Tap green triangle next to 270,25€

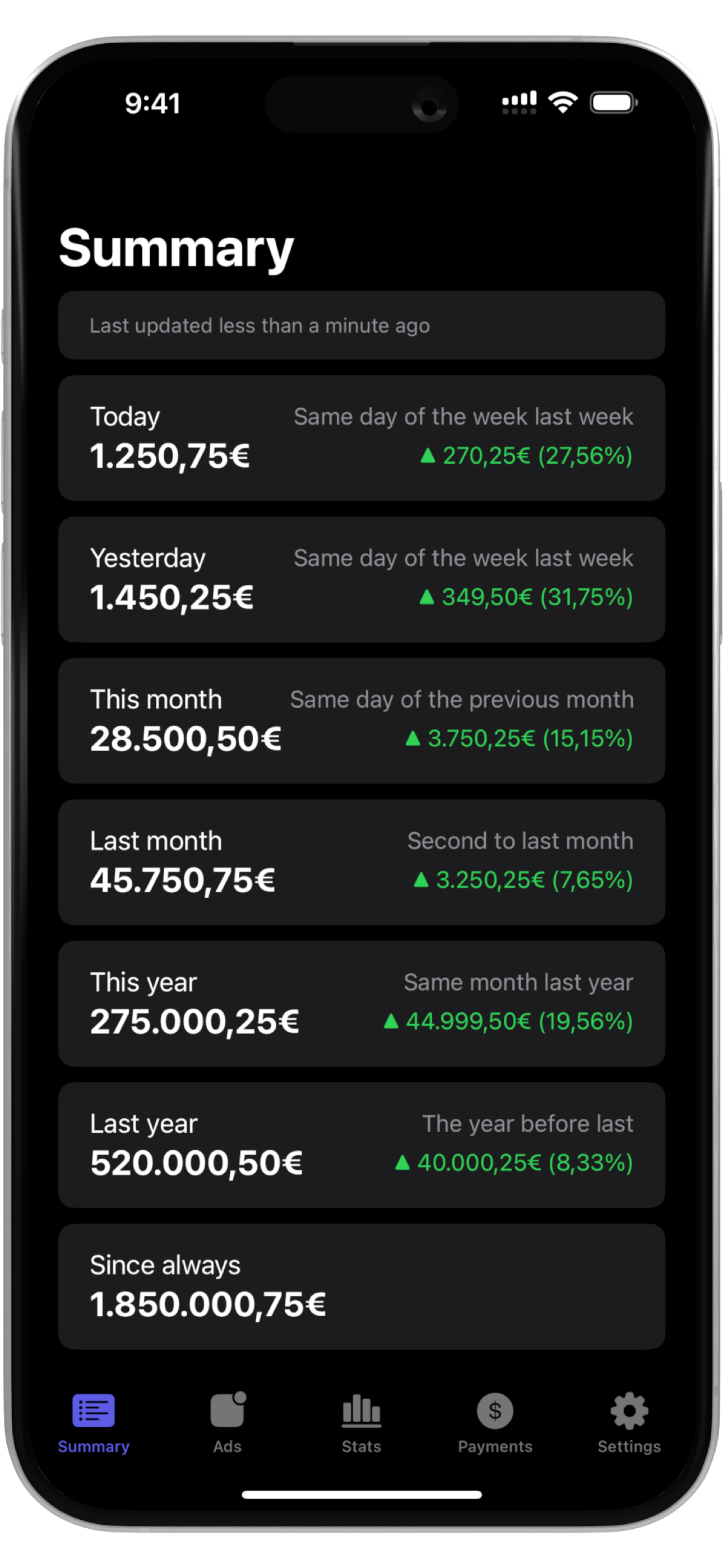[x=428, y=455]
